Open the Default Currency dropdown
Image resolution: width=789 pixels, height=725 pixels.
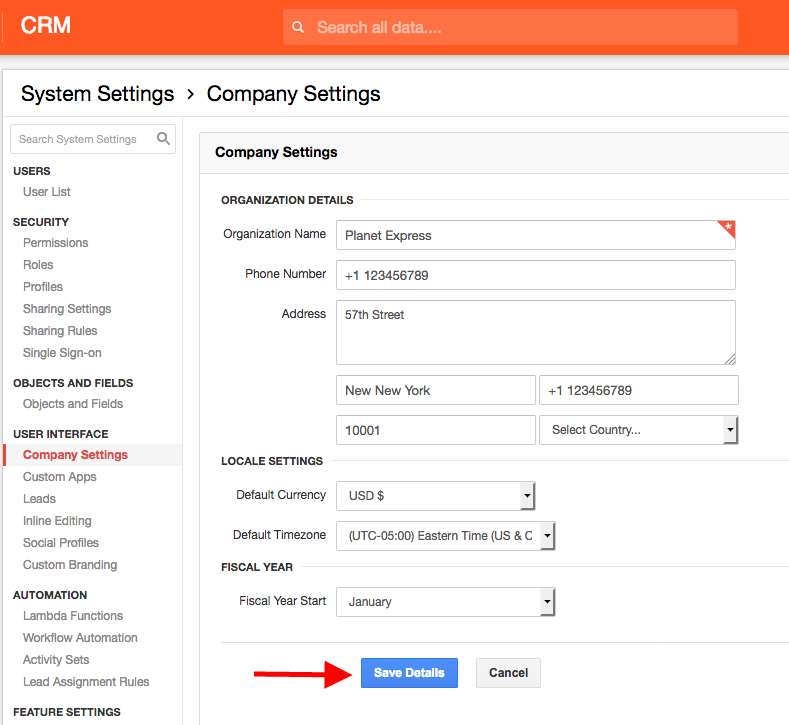pos(435,496)
